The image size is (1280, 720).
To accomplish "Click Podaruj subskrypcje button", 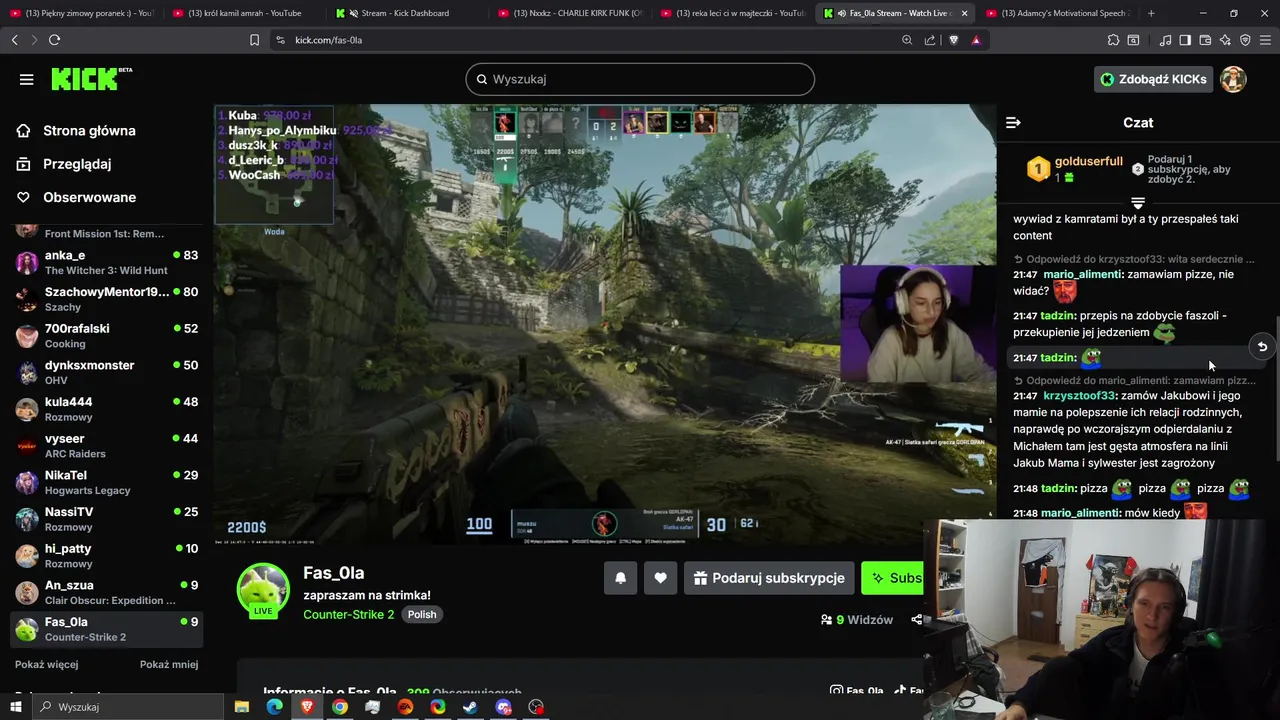I will (769, 578).
